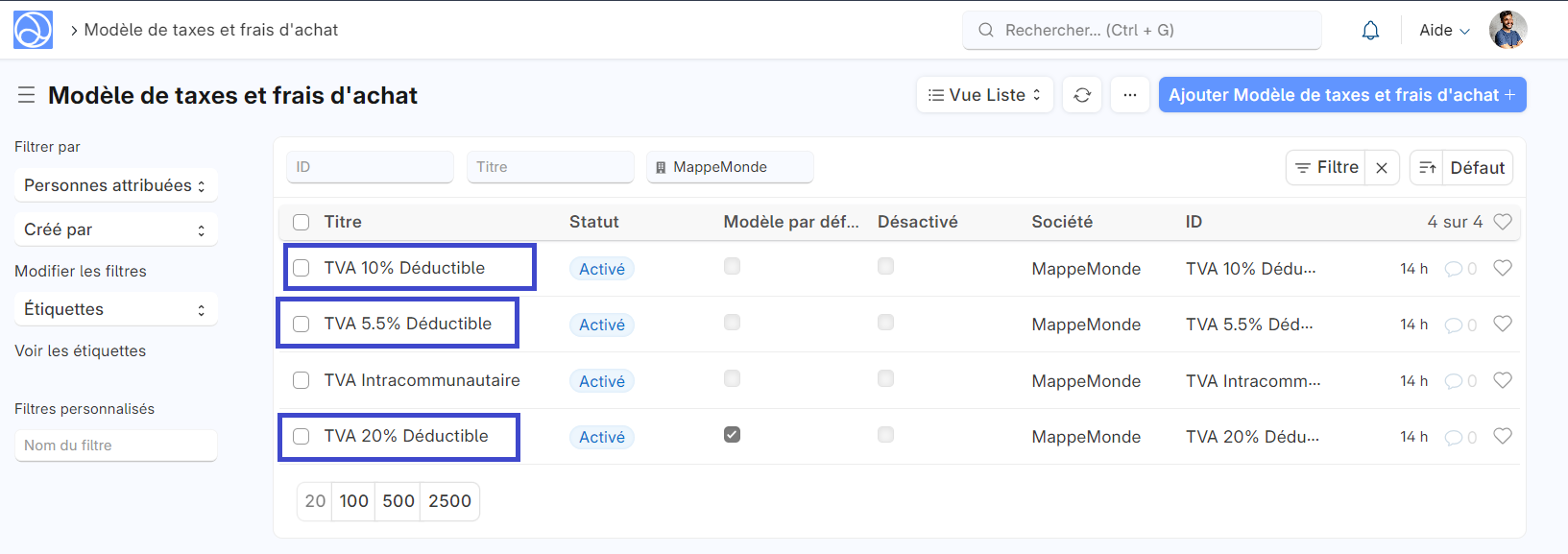
Task: Open Aide help dropdown
Action: click(1444, 30)
